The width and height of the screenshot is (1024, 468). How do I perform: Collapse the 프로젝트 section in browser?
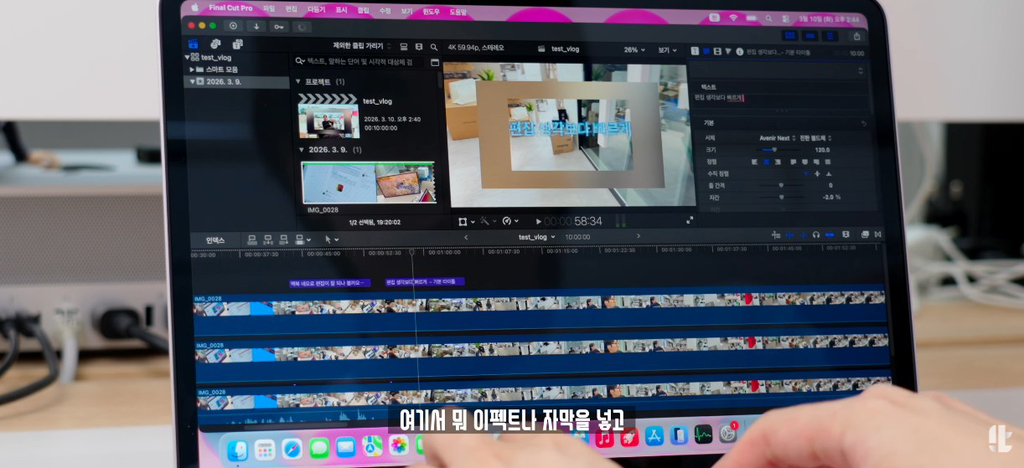coord(298,82)
